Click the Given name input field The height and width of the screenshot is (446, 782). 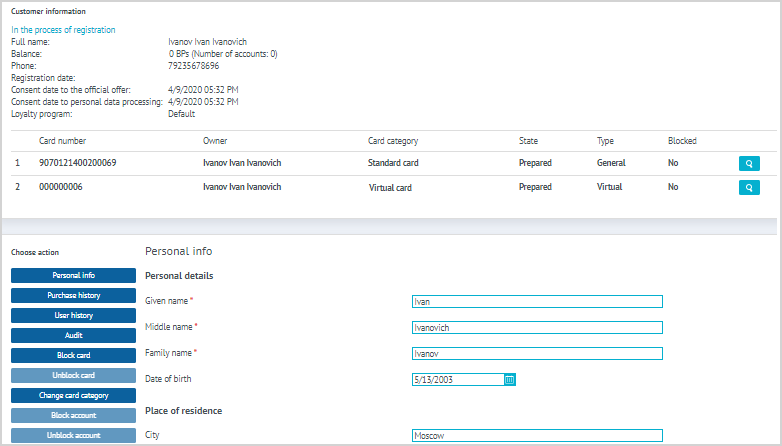coord(537,301)
